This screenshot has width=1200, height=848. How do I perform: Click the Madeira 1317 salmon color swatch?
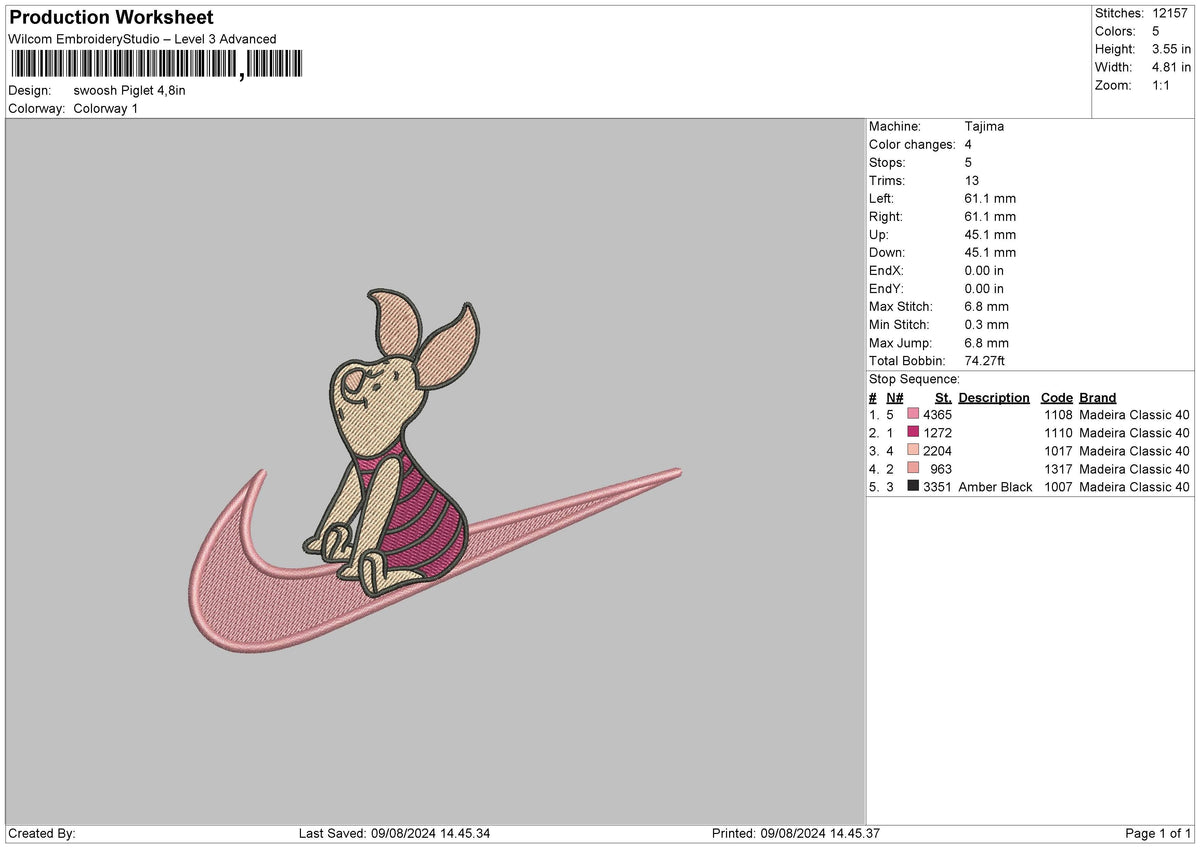(x=913, y=469)
